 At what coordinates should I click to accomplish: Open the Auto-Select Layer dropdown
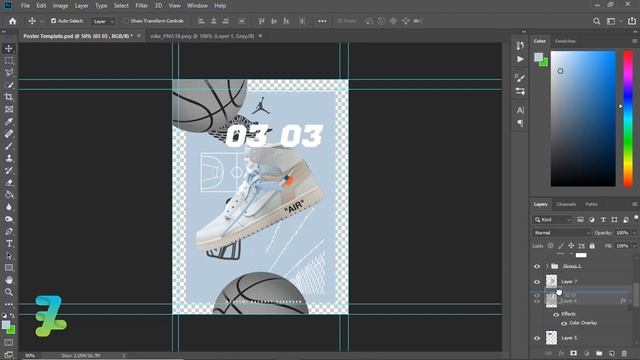tap(103, 21)
